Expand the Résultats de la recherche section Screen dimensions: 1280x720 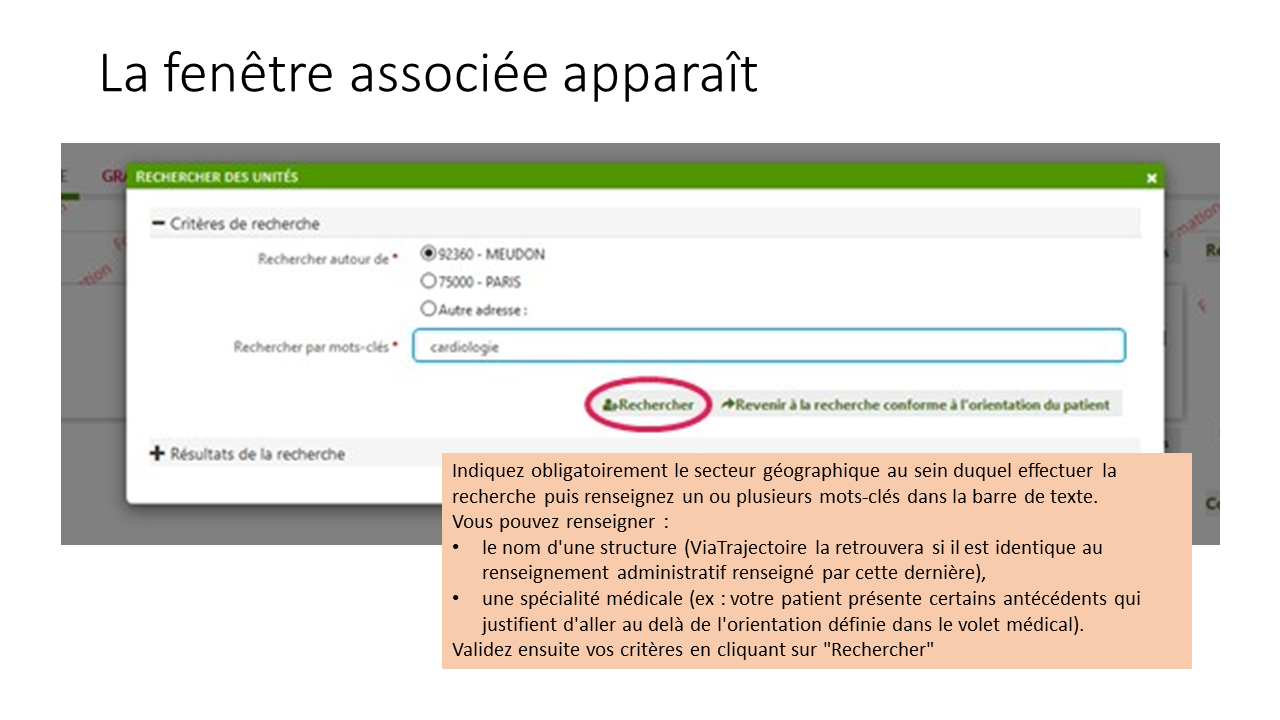257,454
